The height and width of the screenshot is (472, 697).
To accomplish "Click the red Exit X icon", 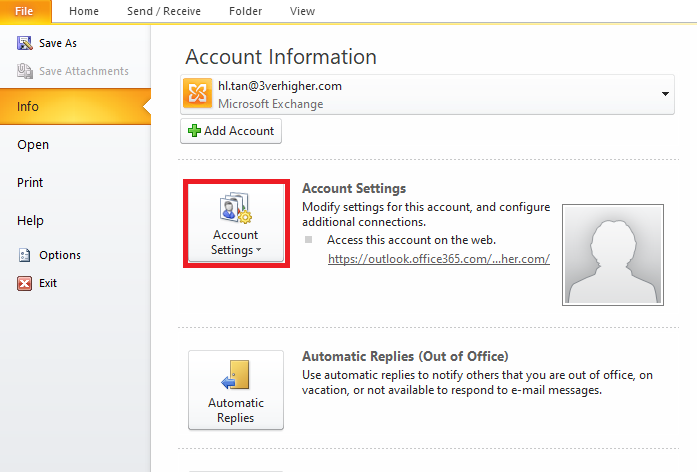I will [x=24, y=283].
